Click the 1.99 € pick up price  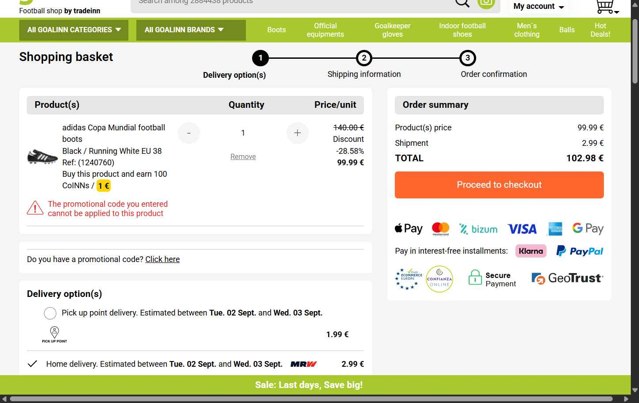point(337,335)
